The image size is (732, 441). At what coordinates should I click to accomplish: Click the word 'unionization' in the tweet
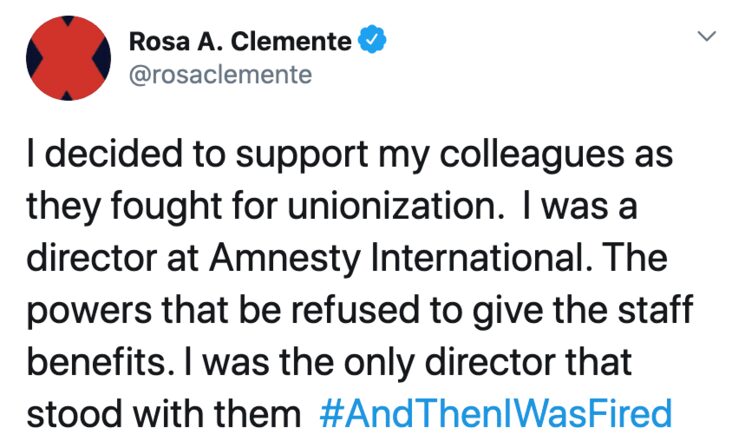tap(393, 206)
